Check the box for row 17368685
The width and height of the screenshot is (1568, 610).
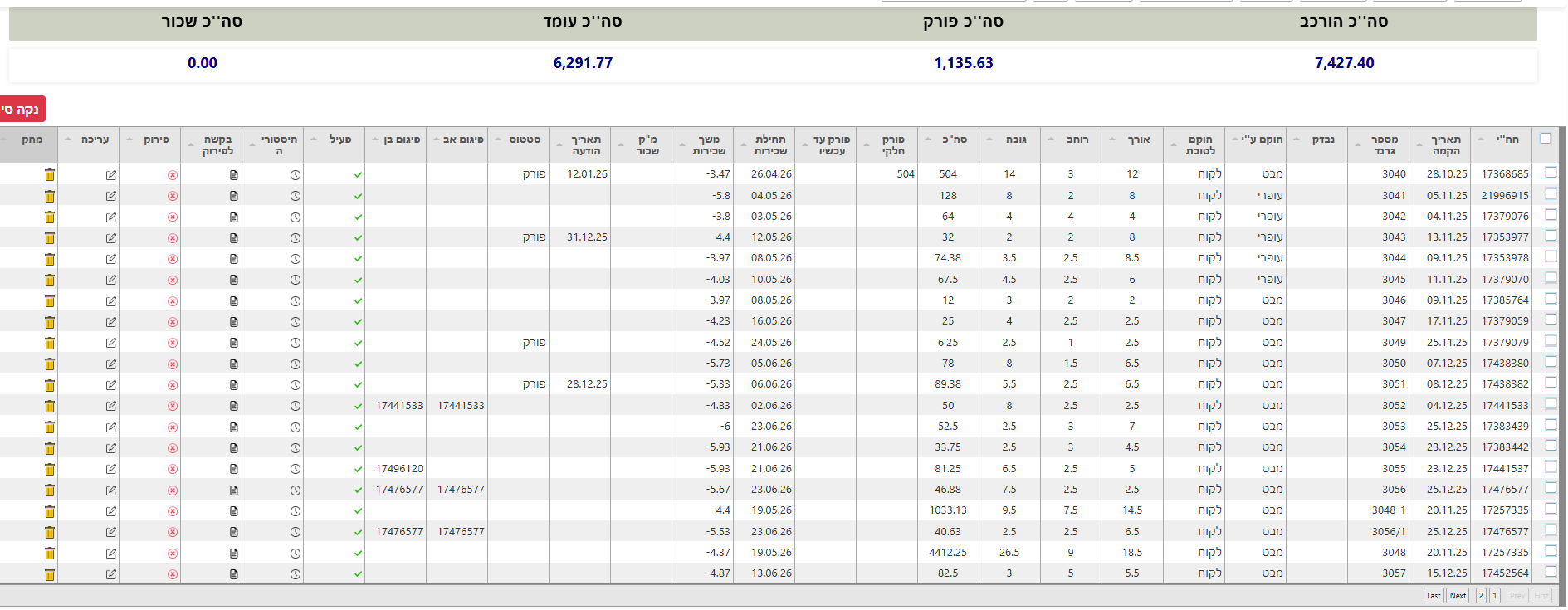pyautogui.click(x=1550, y=173)
